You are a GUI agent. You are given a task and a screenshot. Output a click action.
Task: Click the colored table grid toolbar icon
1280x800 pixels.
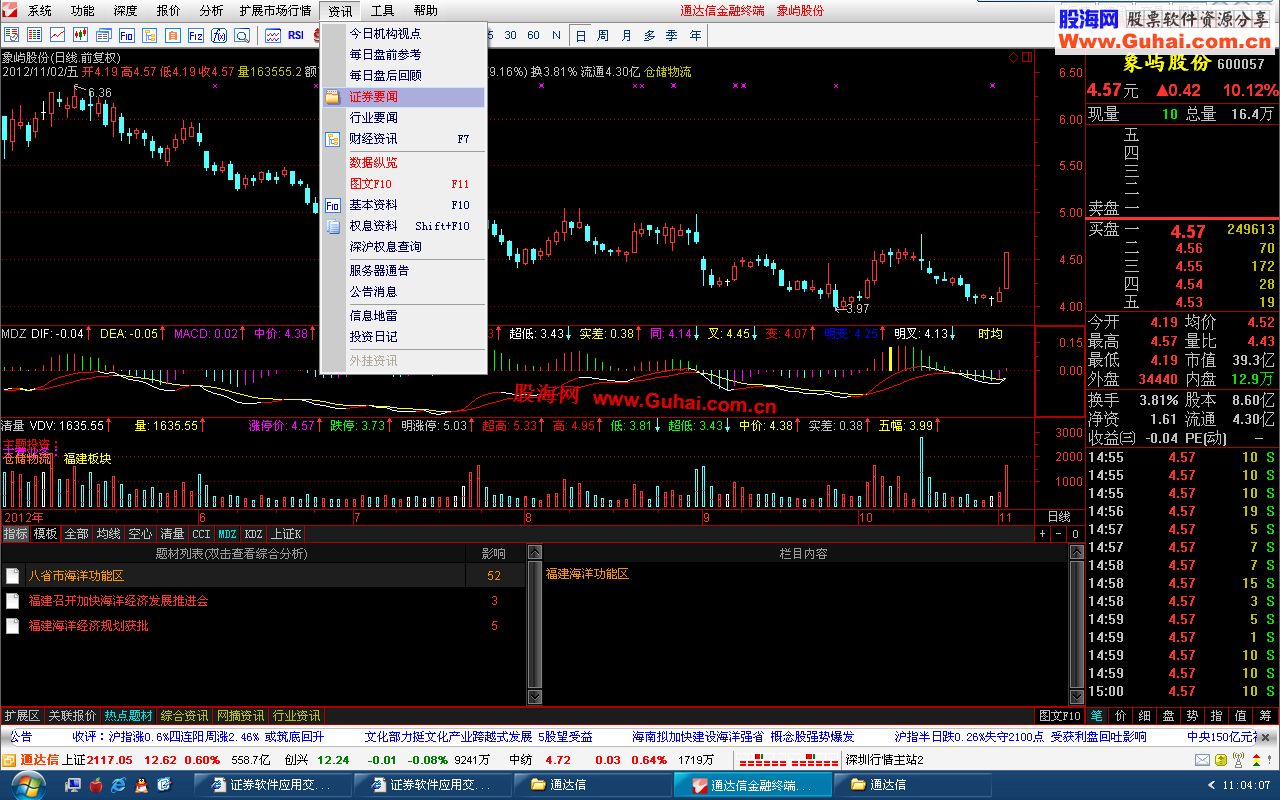click(34, 35)
